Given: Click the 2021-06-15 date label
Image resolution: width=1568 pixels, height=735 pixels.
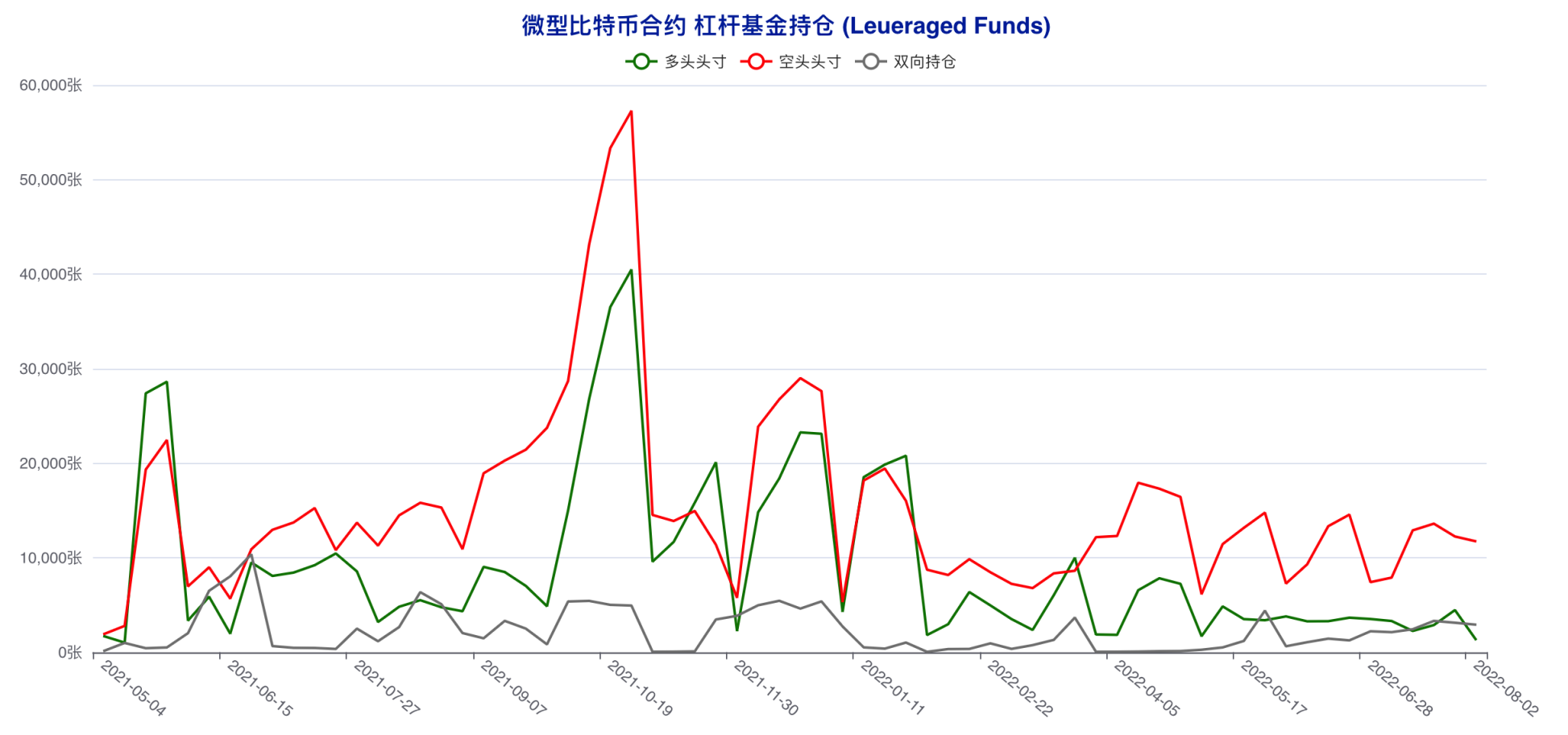Looking at the screenshot, I should (x=259, y=688).
